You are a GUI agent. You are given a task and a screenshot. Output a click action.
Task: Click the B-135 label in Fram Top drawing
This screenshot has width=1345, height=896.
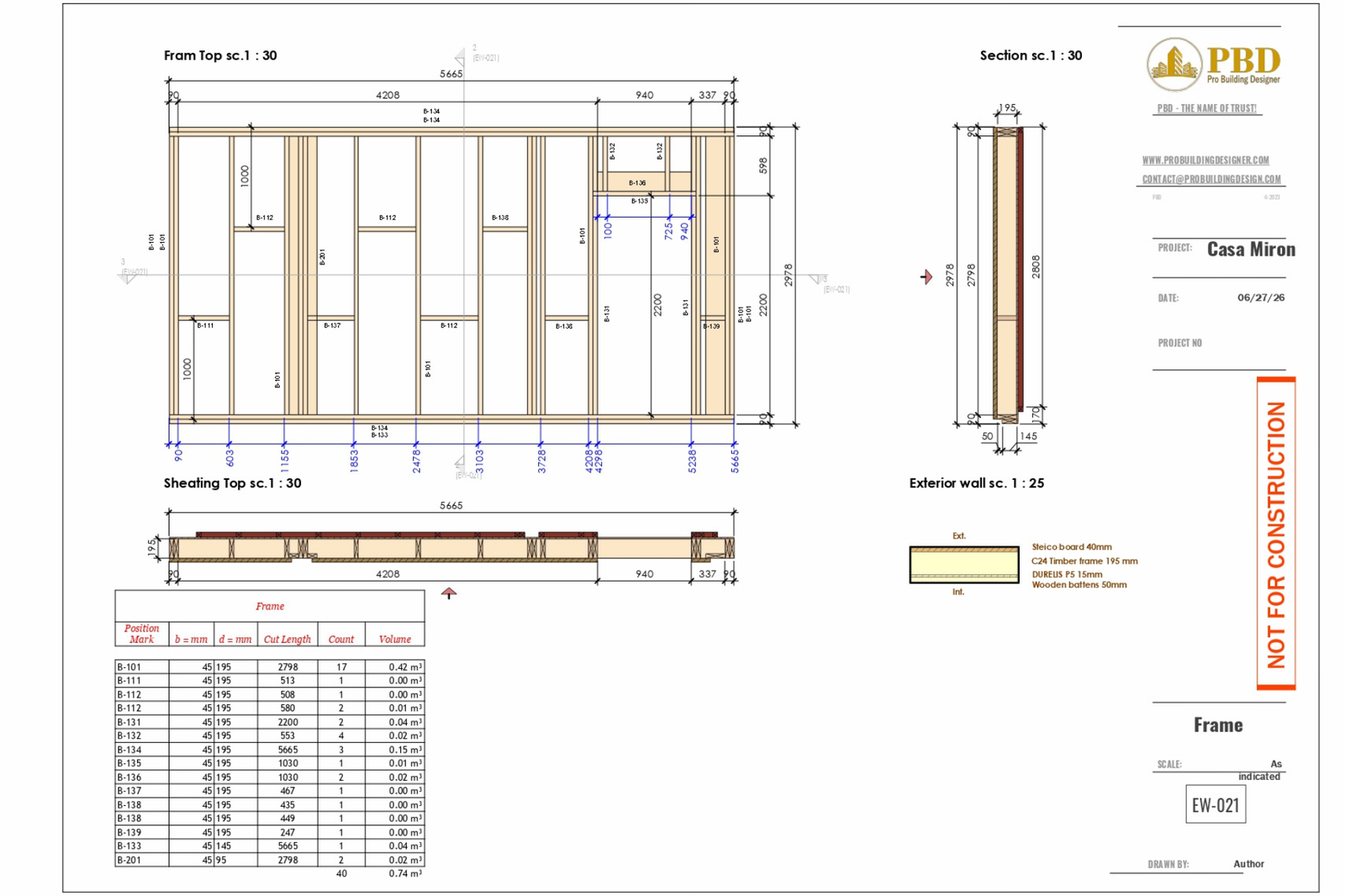[x=640, y=202]
